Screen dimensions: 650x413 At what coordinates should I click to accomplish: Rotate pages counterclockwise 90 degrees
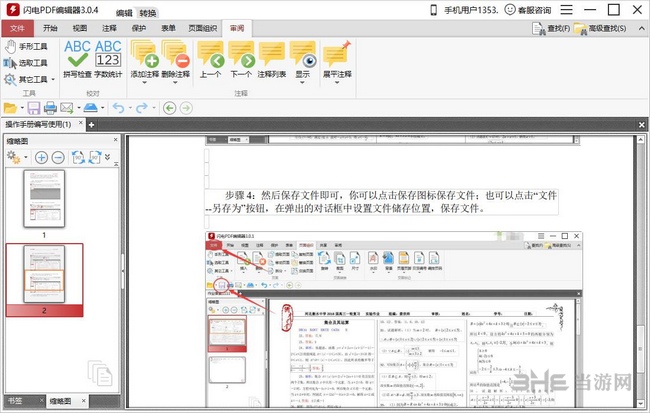78,158
